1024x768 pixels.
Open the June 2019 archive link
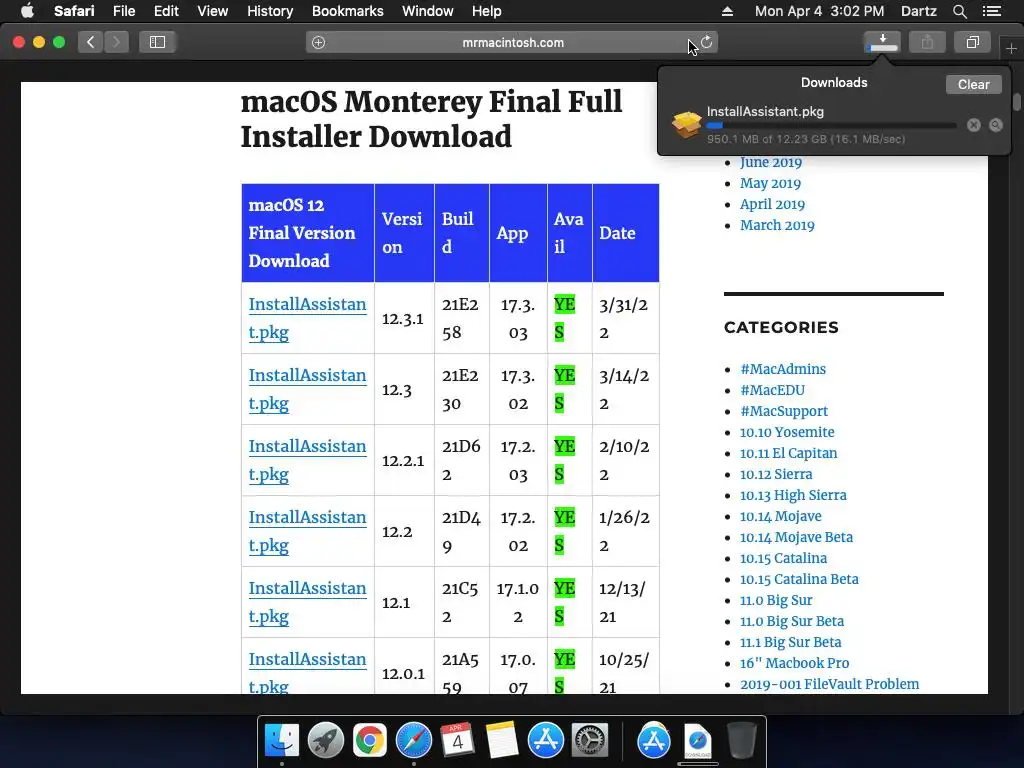pyautogui.click(x=771, y=162)
